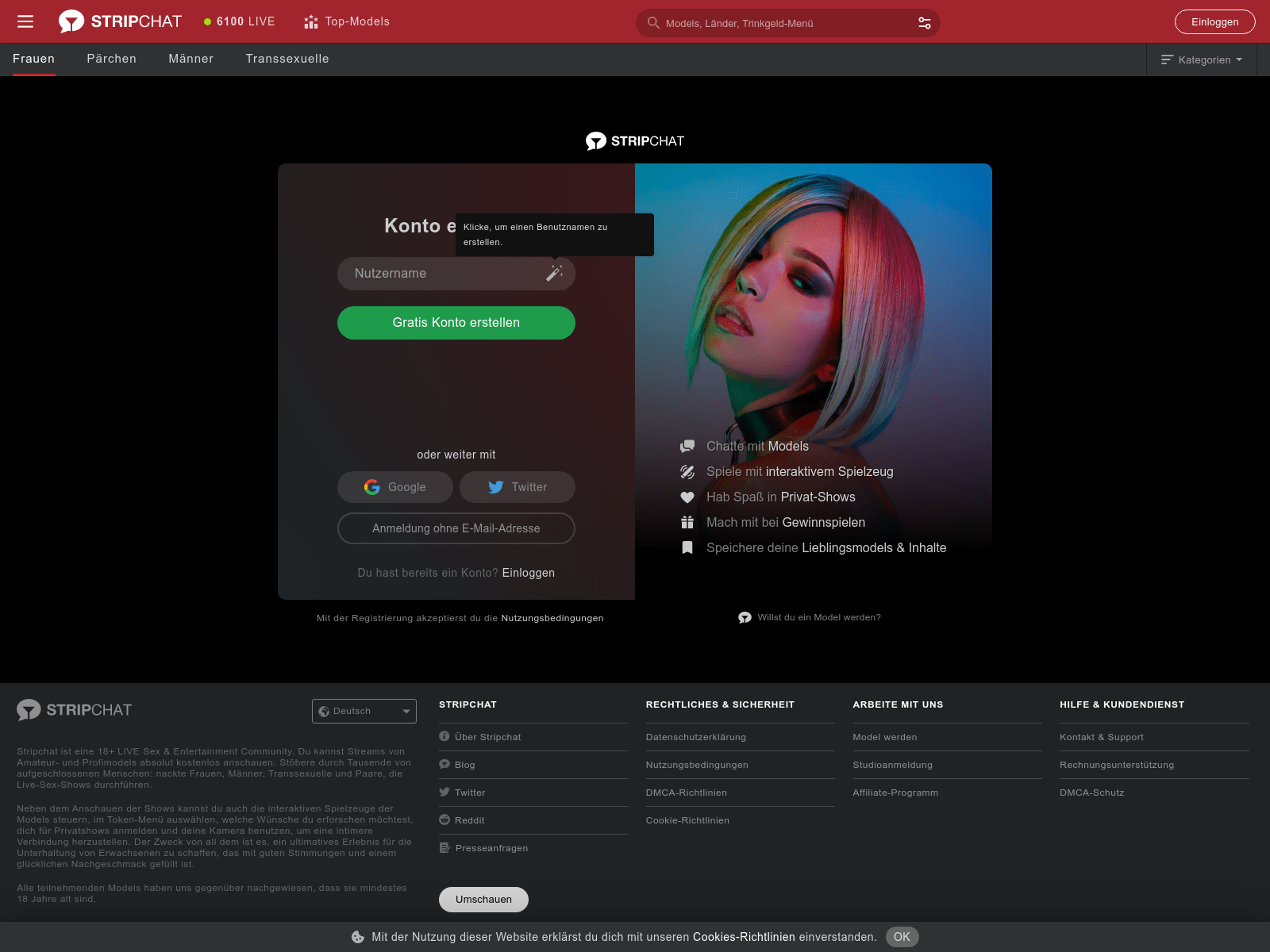Expand the Kategorien dropdown
This screenshot has width=1270, height=952.
(1202, 59)
